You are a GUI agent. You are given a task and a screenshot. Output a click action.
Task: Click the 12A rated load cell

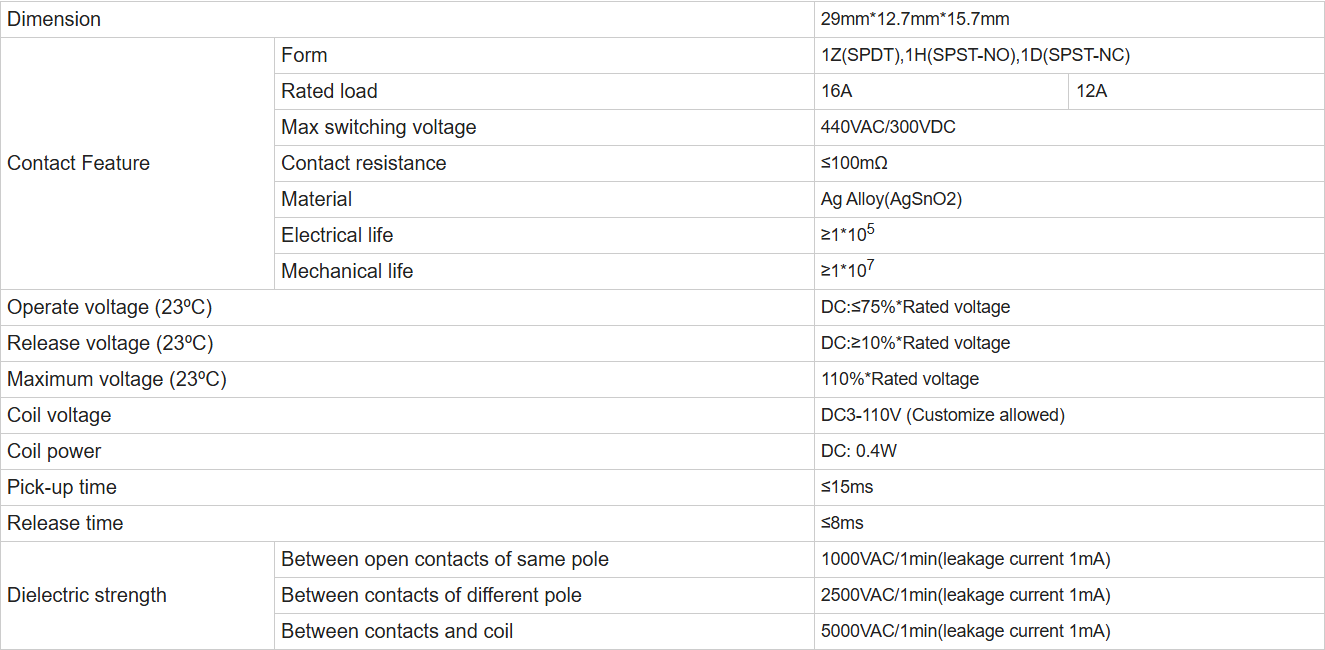pos(1092,91)
